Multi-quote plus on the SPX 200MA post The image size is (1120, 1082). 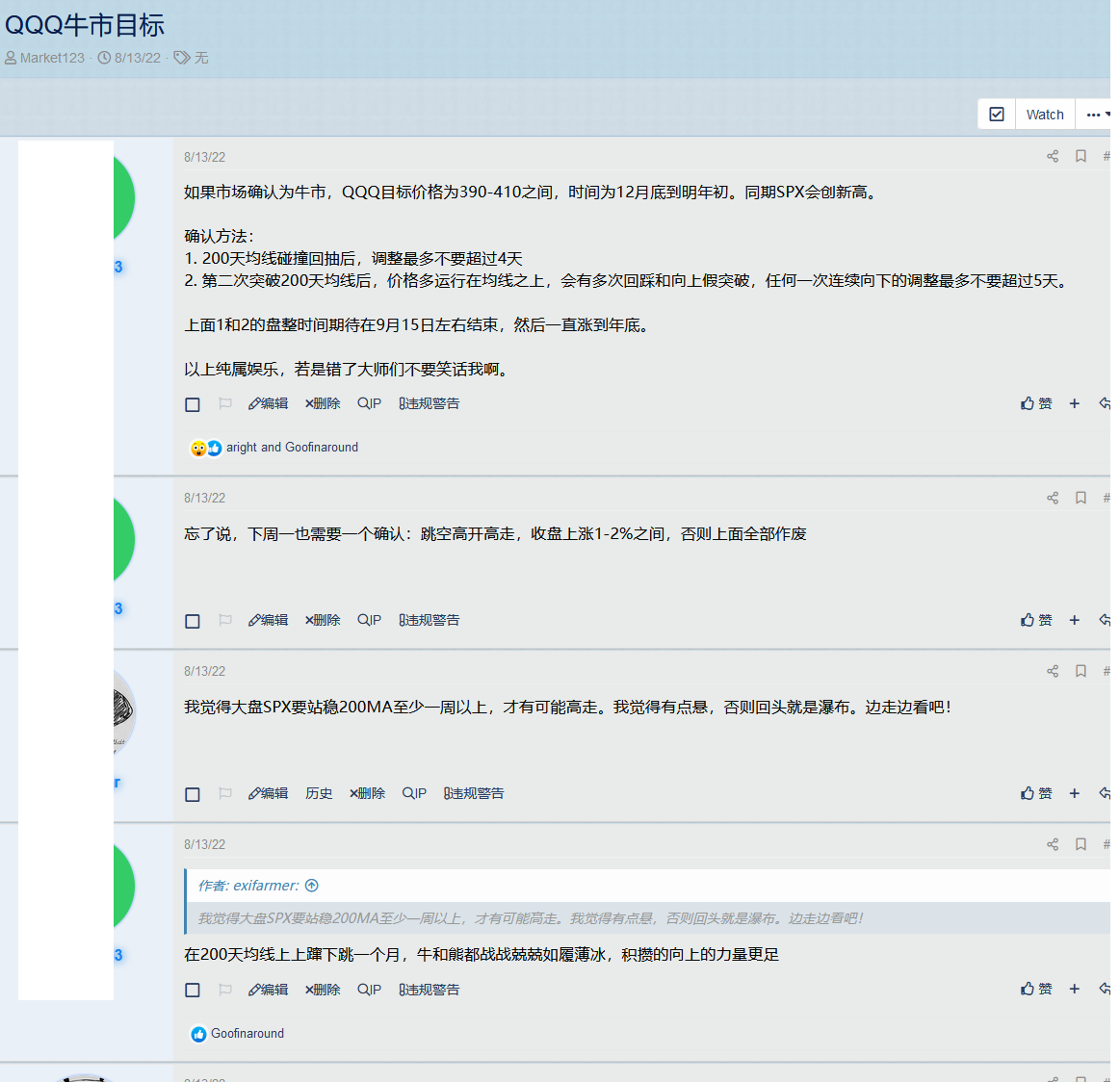1074,793
